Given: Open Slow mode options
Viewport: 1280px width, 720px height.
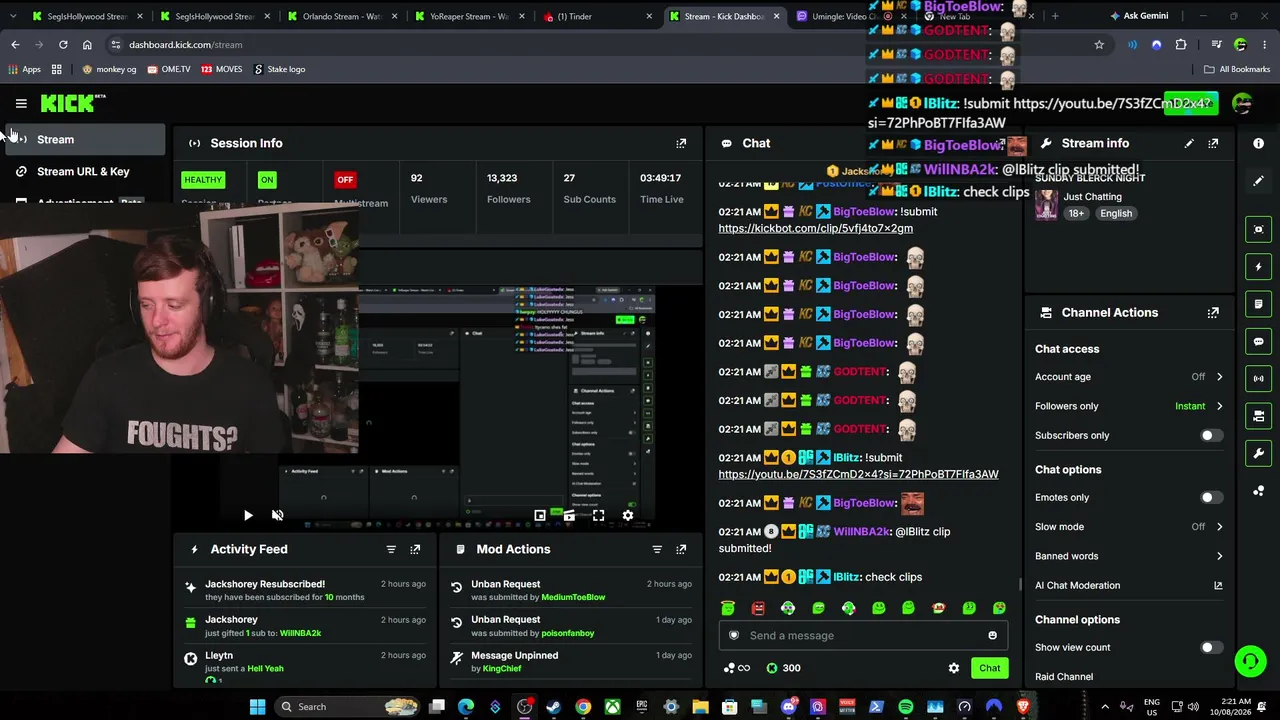Looking at the screenshot, I should pos(1129,527).
